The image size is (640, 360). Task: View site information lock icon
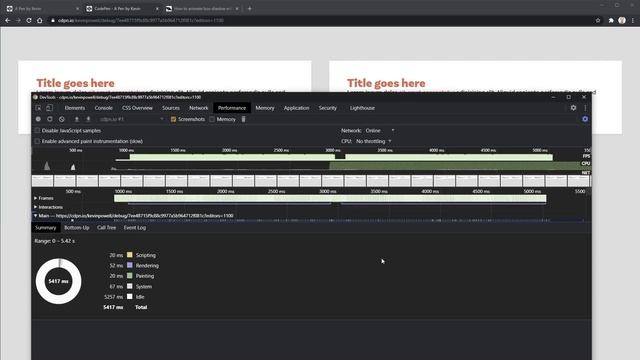[53, 20]
